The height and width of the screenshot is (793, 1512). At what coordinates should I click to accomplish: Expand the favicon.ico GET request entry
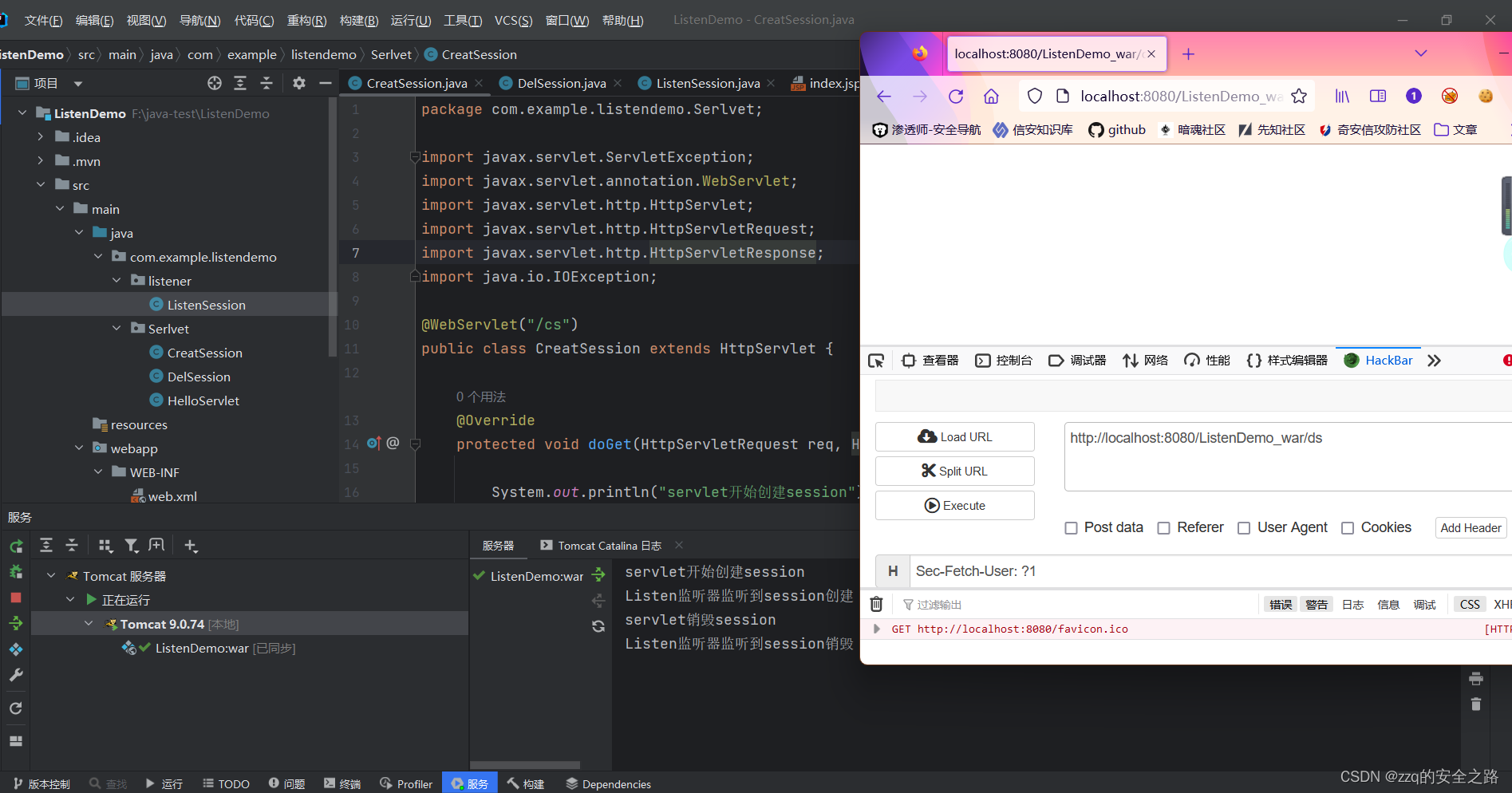click(x=877, y=629)
